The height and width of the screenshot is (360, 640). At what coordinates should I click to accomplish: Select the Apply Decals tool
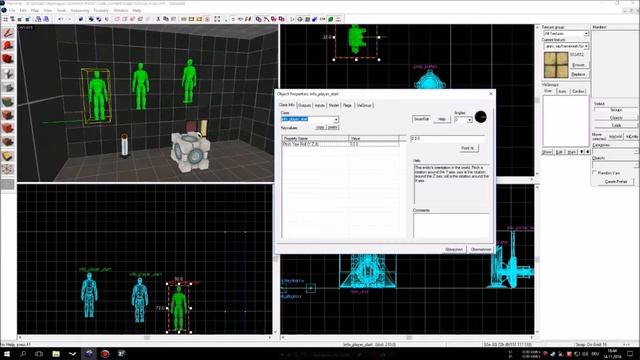8,129
